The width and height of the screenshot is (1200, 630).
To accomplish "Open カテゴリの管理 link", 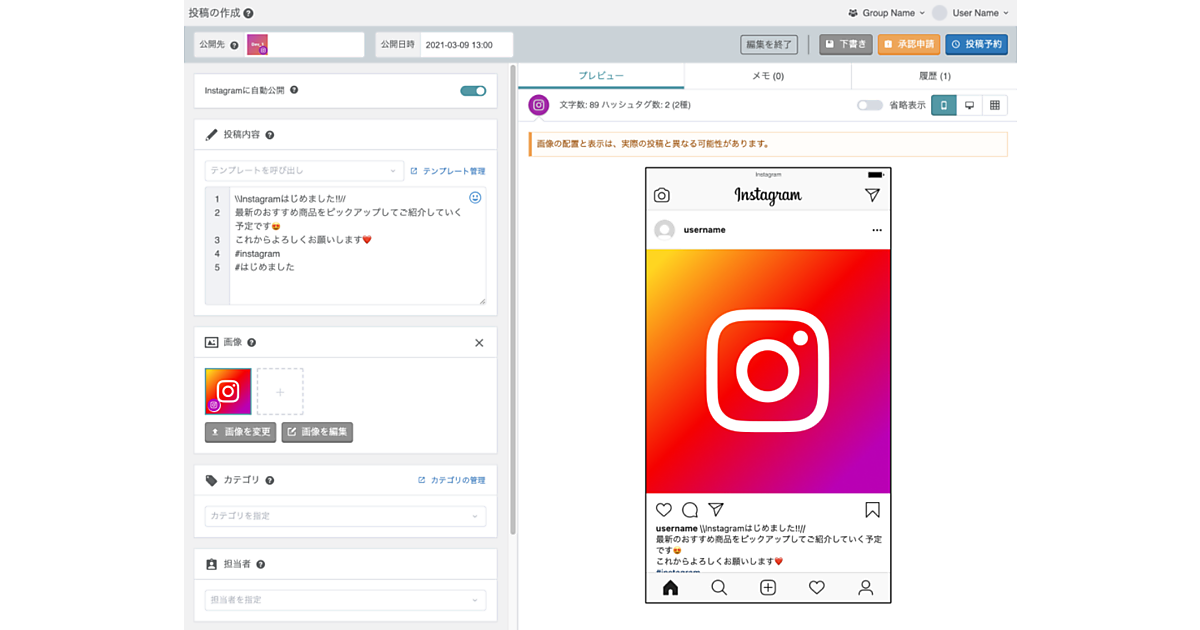I will coord(451,480).
